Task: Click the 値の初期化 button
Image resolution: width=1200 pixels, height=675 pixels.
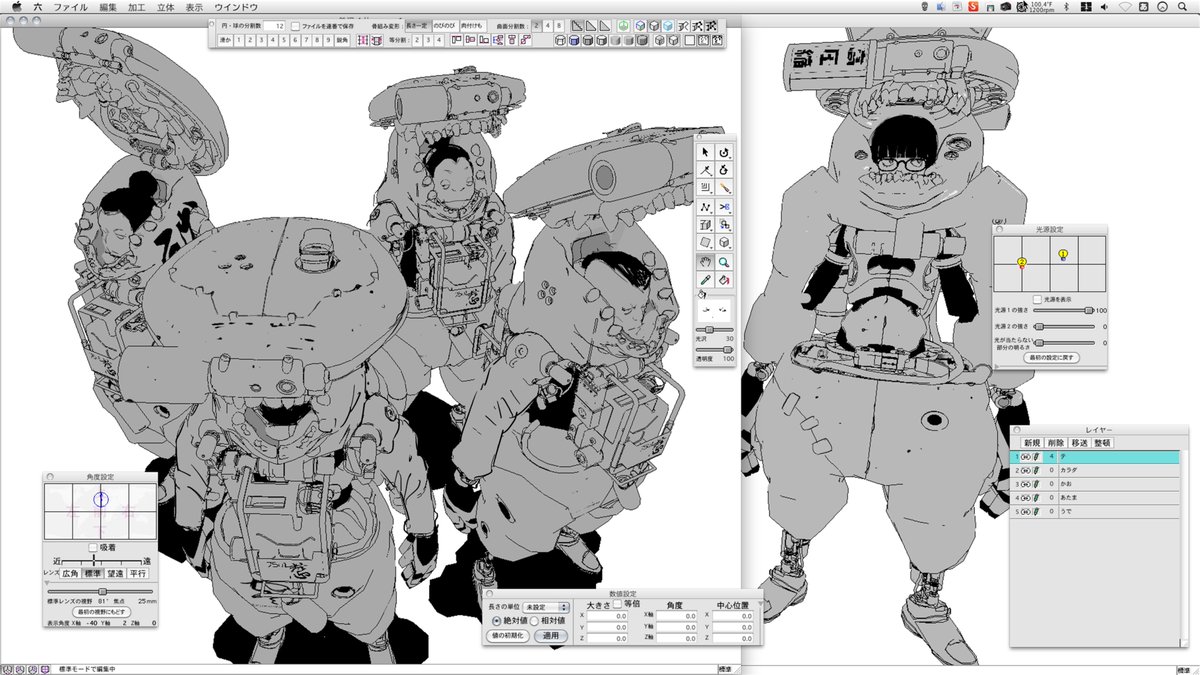Action: tap(509, 635)
